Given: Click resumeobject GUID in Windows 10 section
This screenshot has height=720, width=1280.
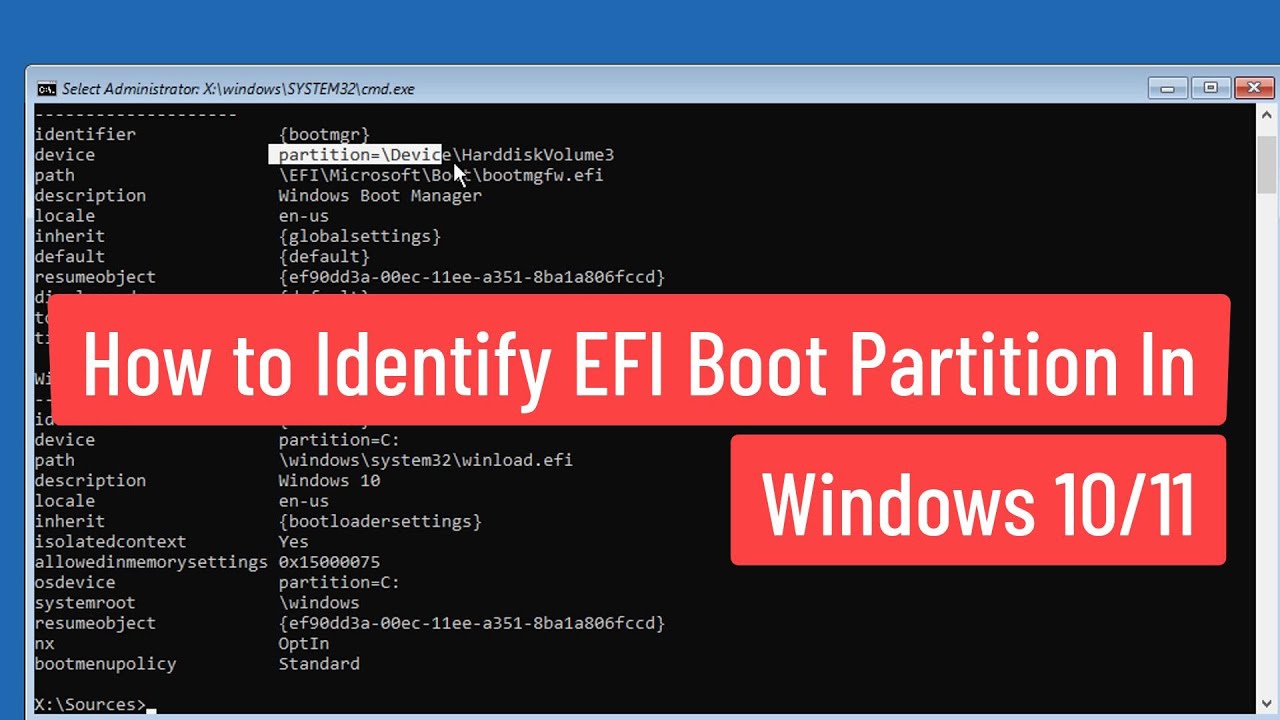Looking at the screenshot, I should (472, 623).
